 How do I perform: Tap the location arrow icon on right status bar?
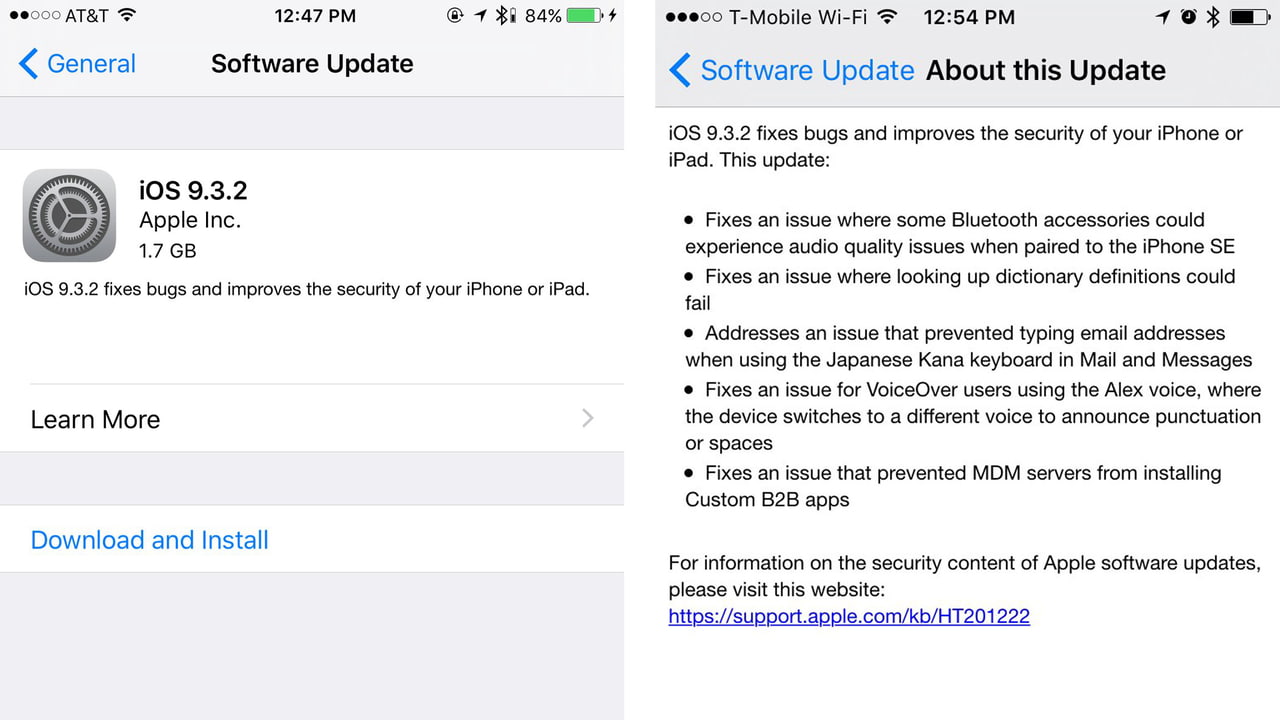pyautogui.click(x=1161, y=16)
